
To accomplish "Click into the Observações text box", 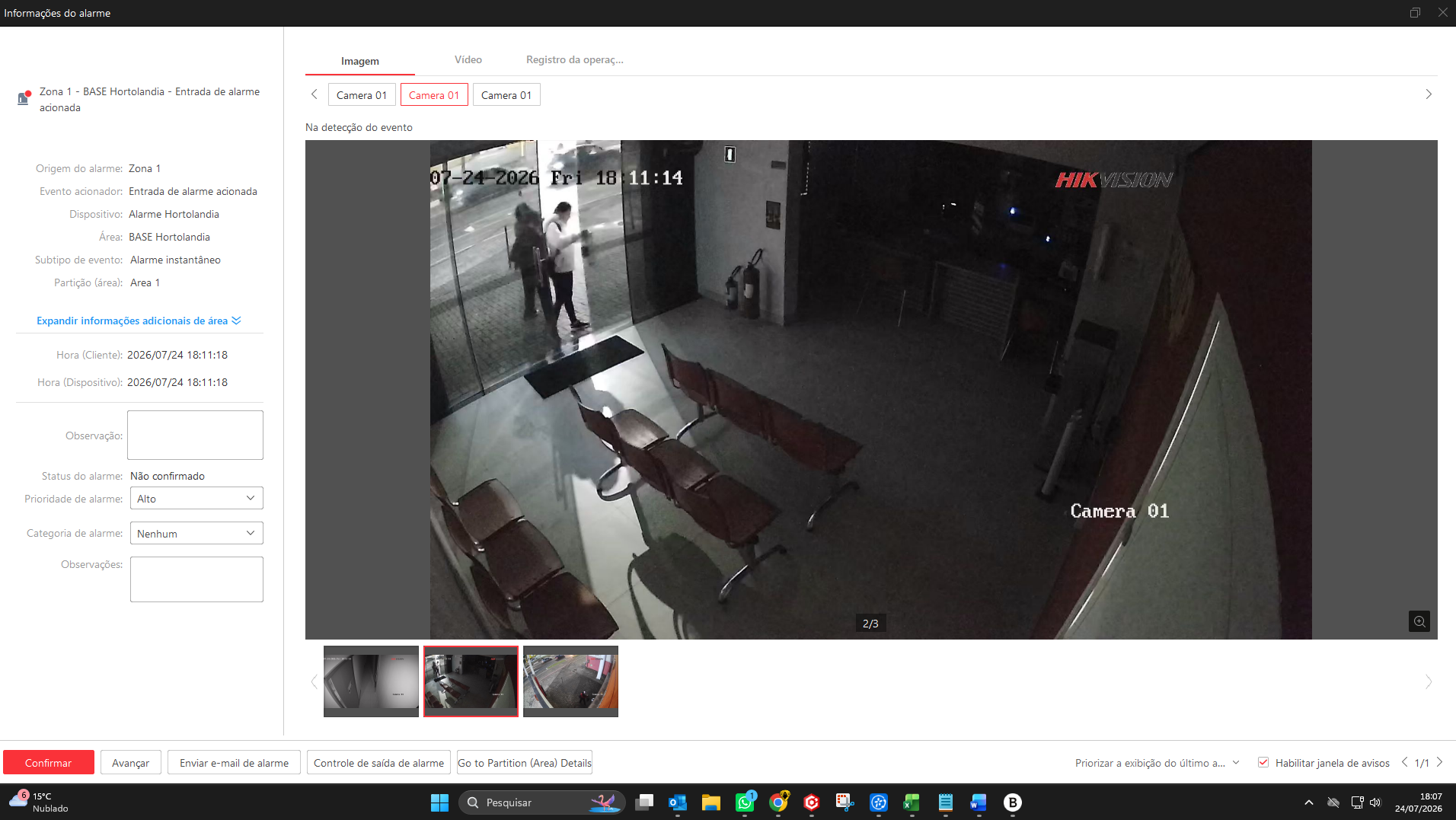I will pyautogui.click(x=196, y=579).
